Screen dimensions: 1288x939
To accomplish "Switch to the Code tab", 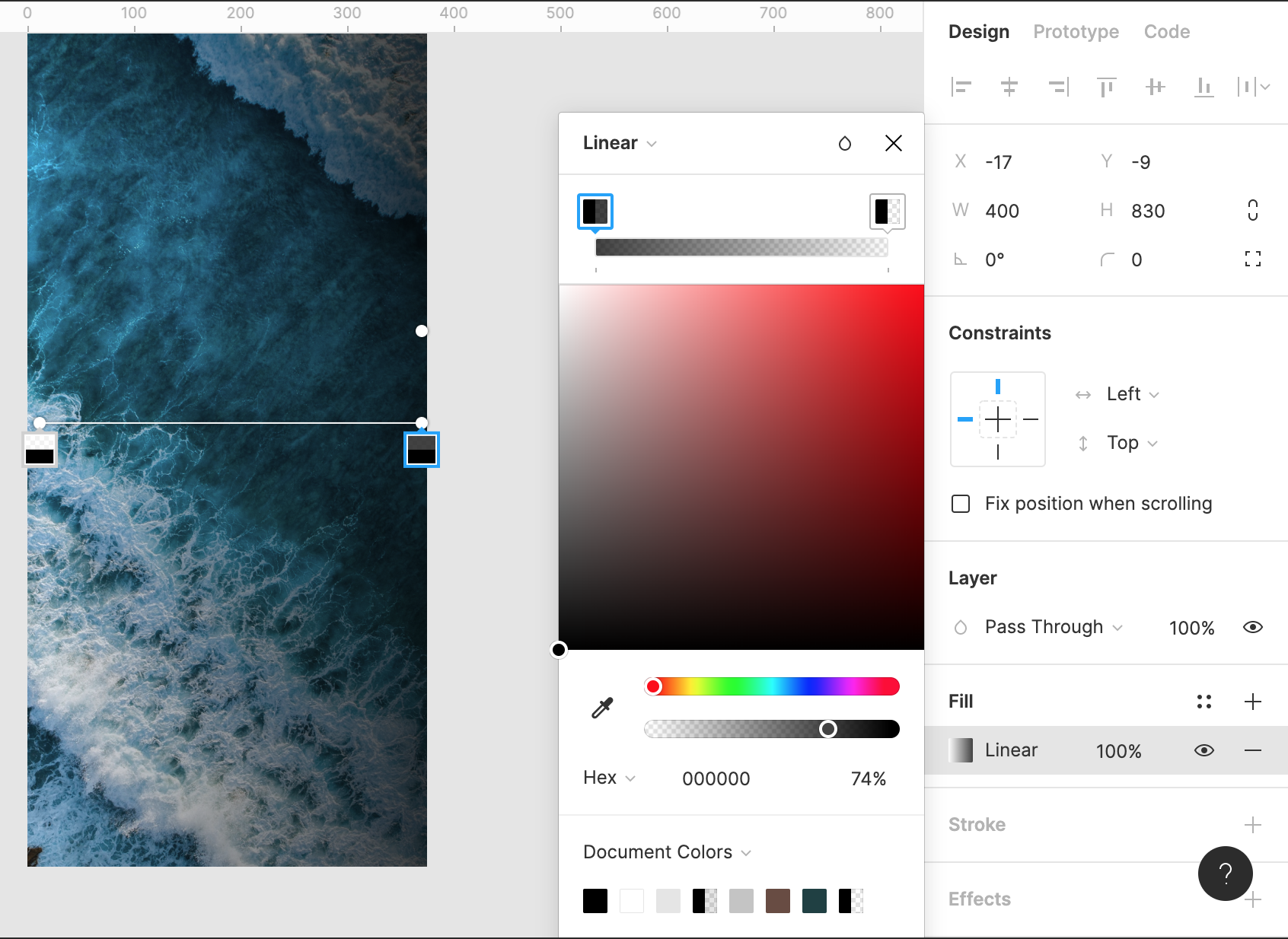I will click(1166, 32).
